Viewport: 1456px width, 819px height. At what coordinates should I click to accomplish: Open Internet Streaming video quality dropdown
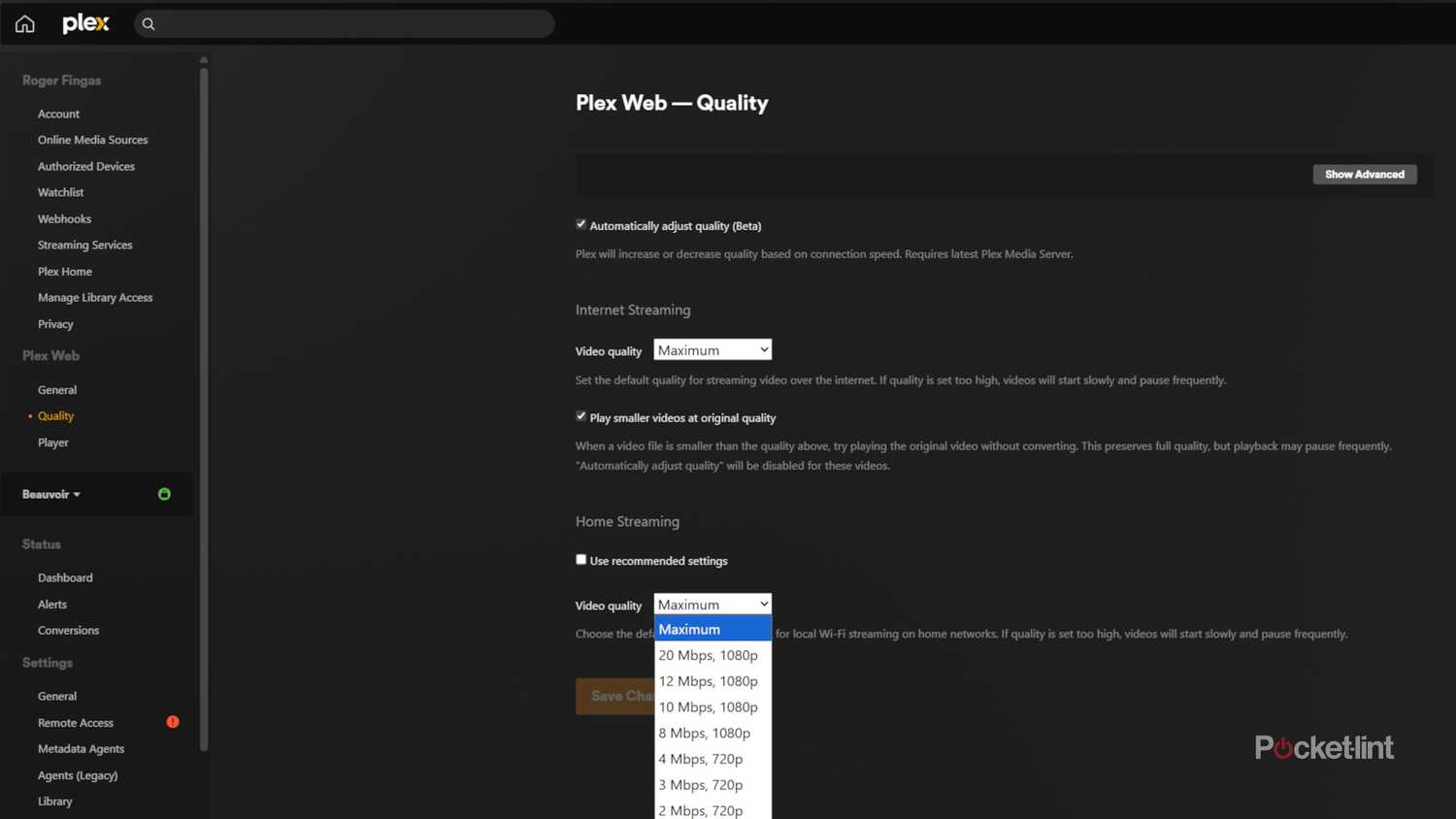point(712,350)
